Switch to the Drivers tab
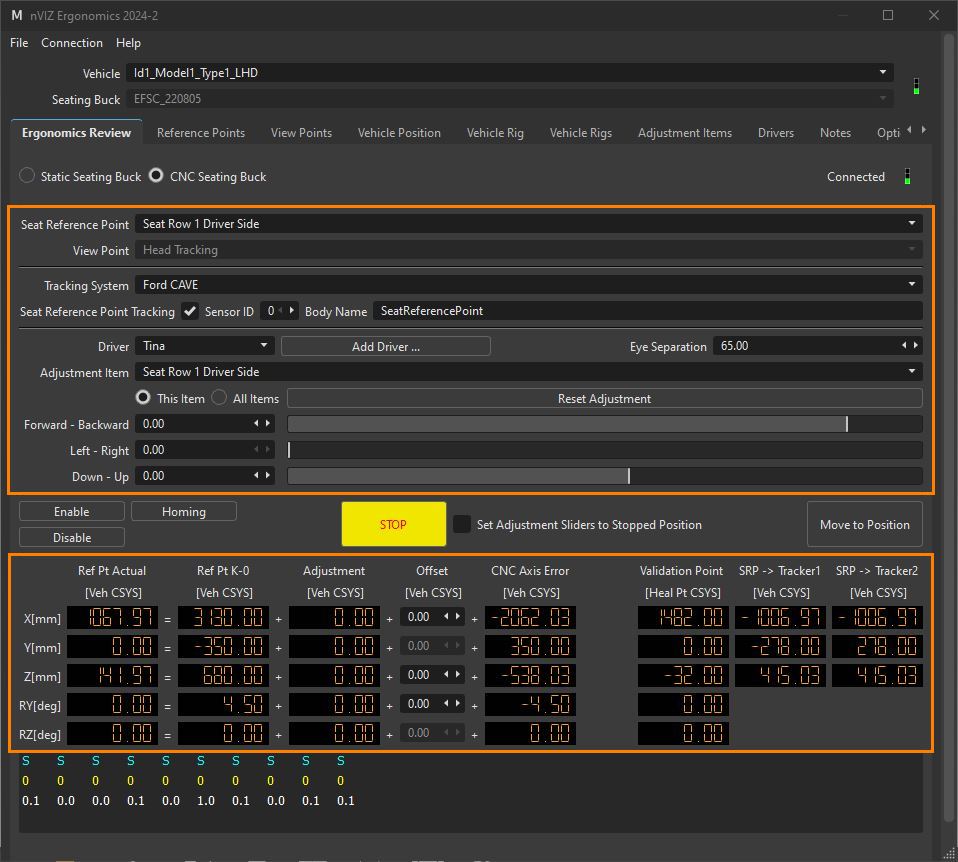The image size is (958, 862). click(775, 132)
